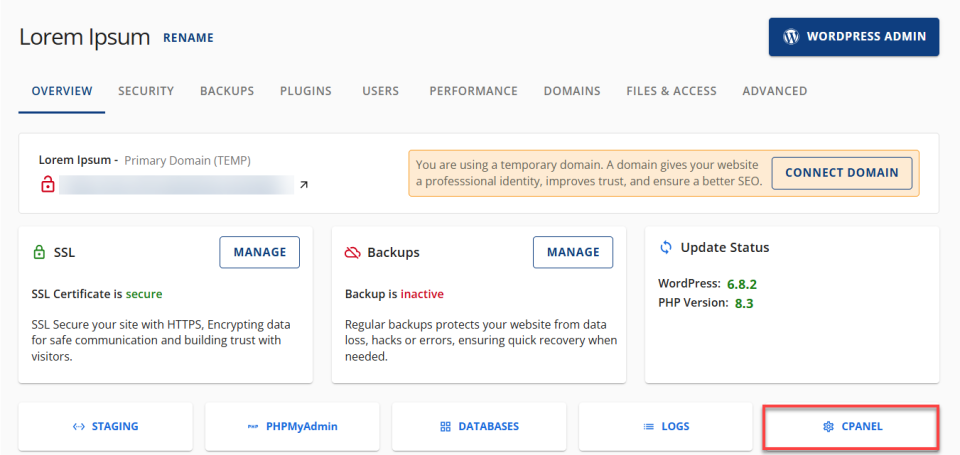Viewport: 960px width, 455px height.
Task: Click the Rename link beside site title
Action: [x=188, y=38]
